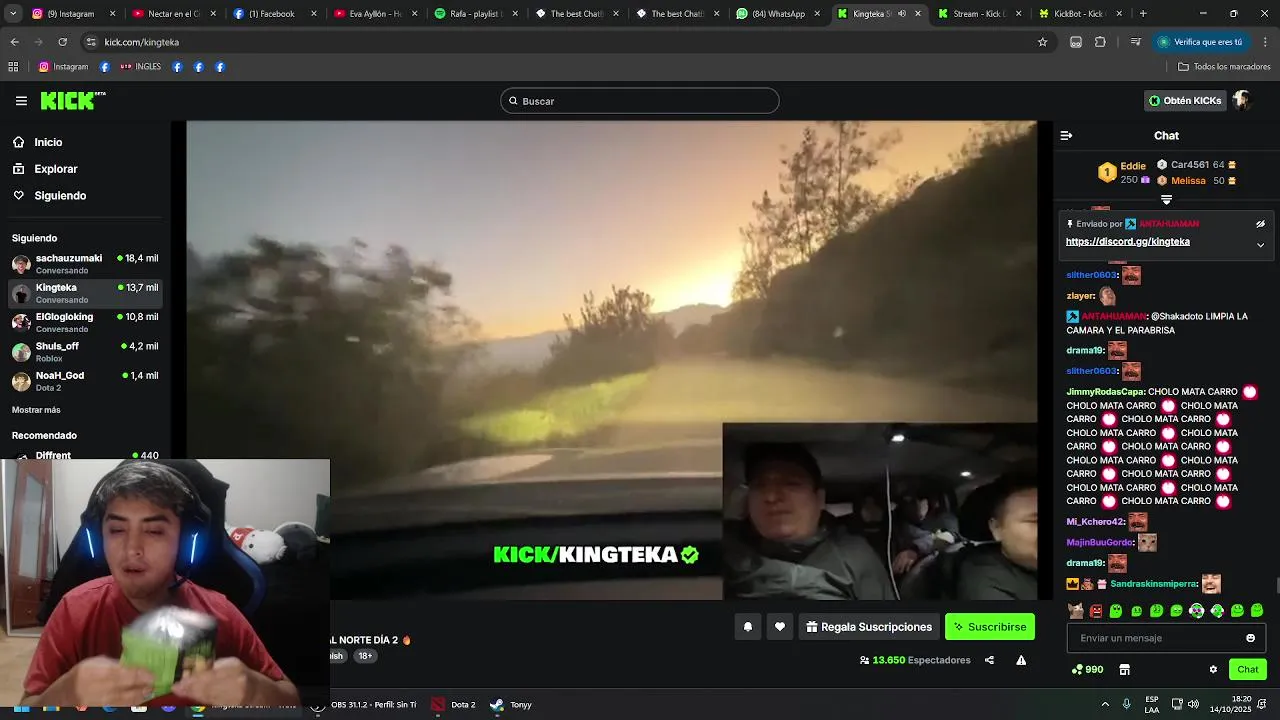Open the Kick hamburger sidebar menu
The height and width of the screenshot is (720, 1280).
click(21, 101)
